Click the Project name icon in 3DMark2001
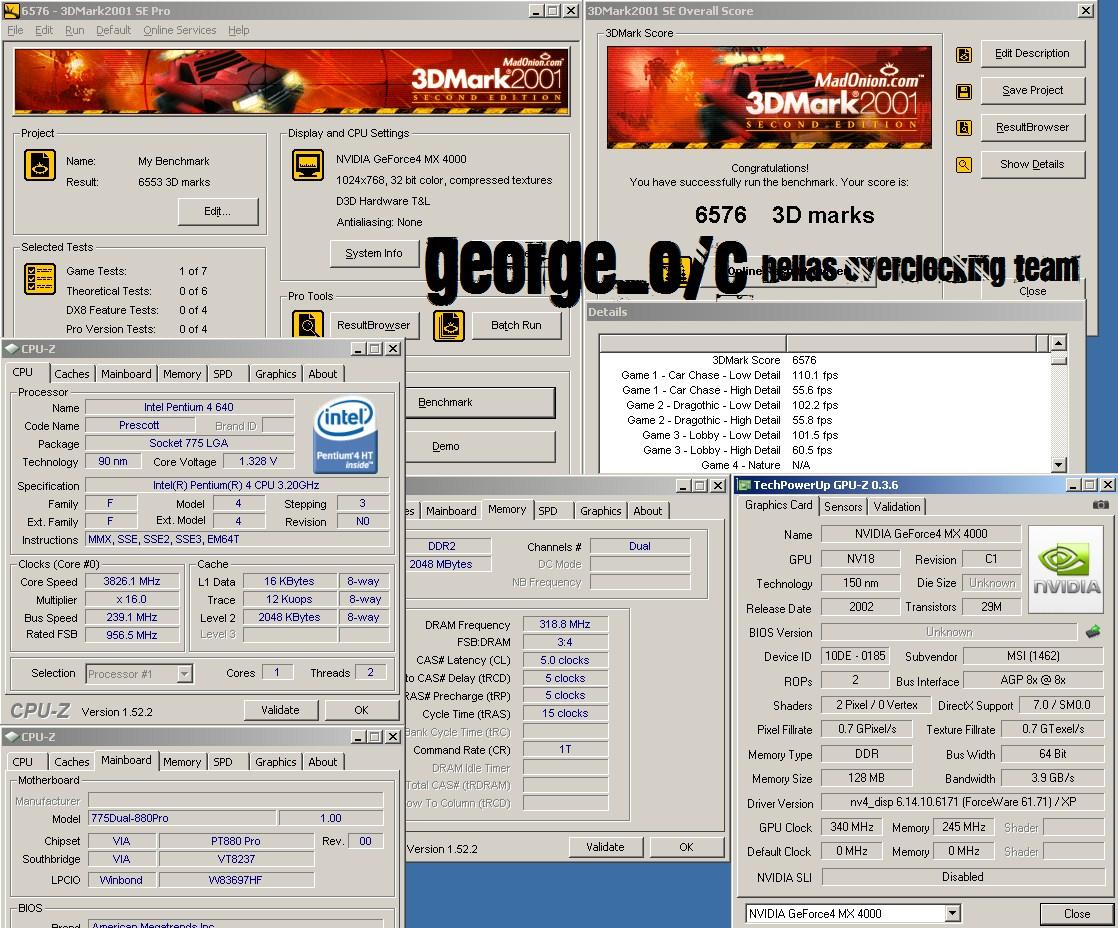Image resolution: width=1118 pixels, height=928 pixels. click(x=40, y=165)
